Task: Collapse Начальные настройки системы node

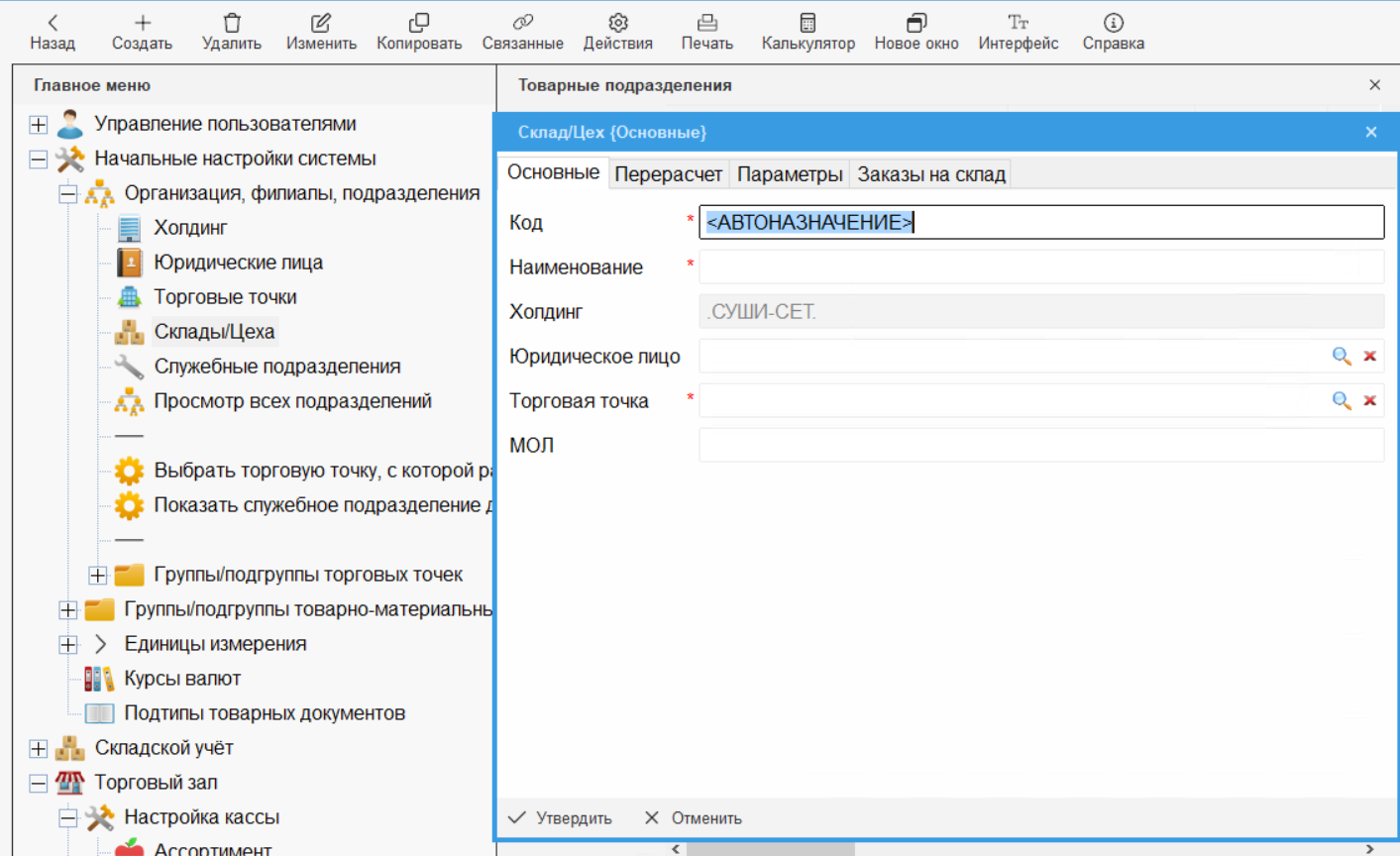Action: click(x=39, y=160)
